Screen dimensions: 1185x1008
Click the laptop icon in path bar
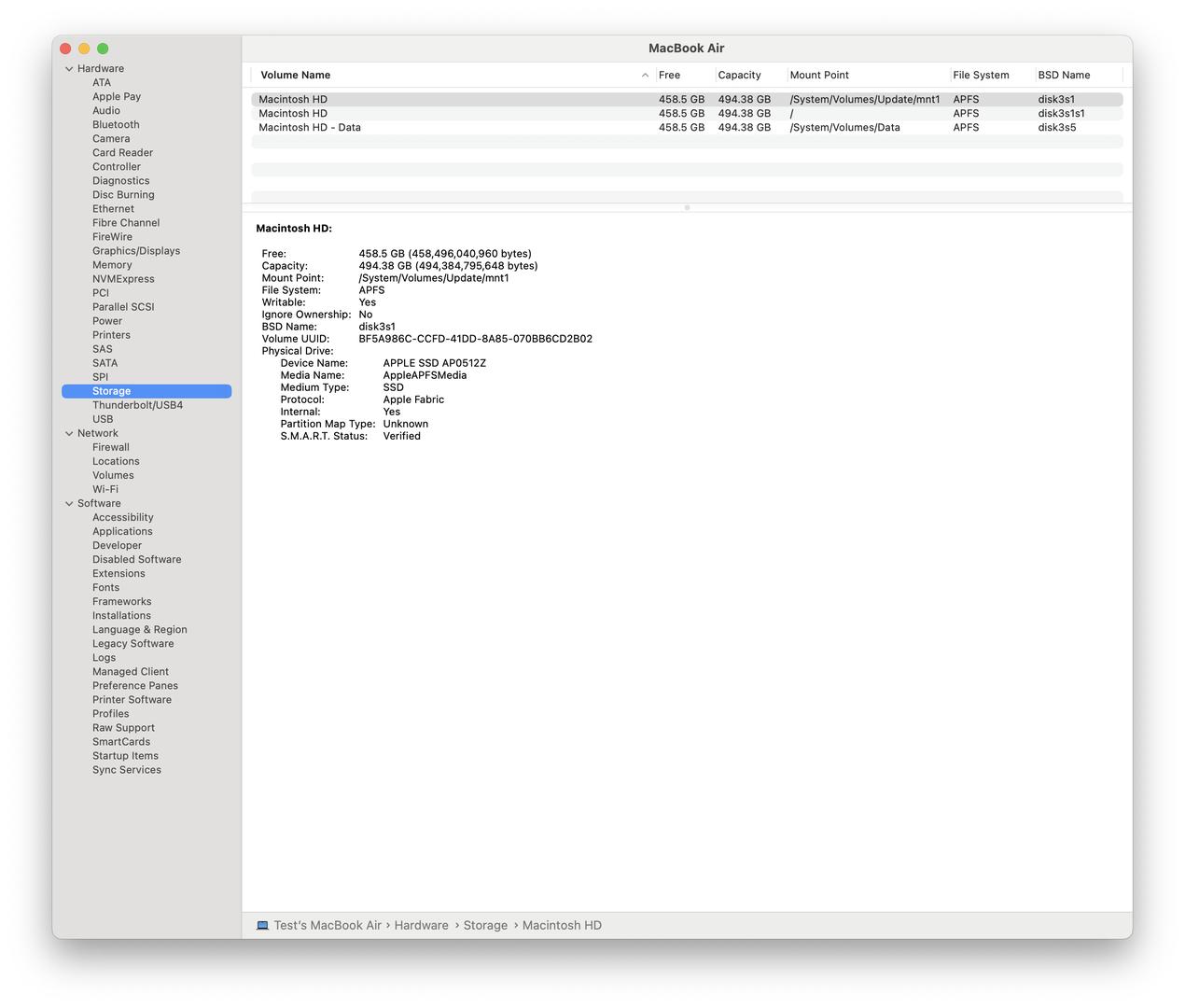(x=263, y=926)
